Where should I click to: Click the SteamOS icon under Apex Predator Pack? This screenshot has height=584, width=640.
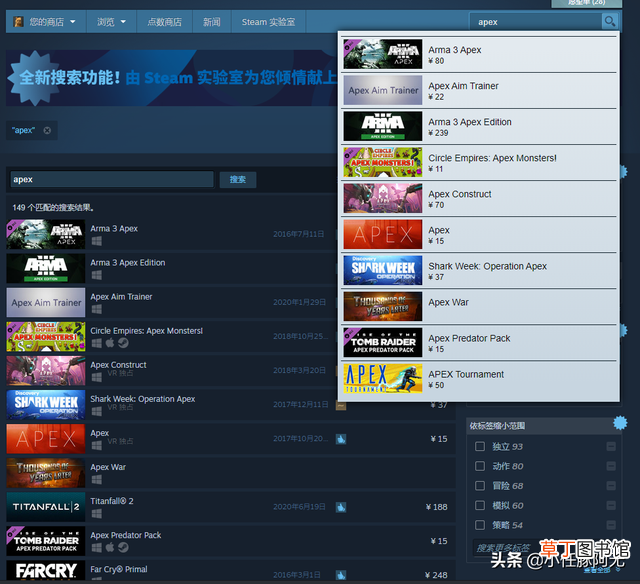pos(123,547)
